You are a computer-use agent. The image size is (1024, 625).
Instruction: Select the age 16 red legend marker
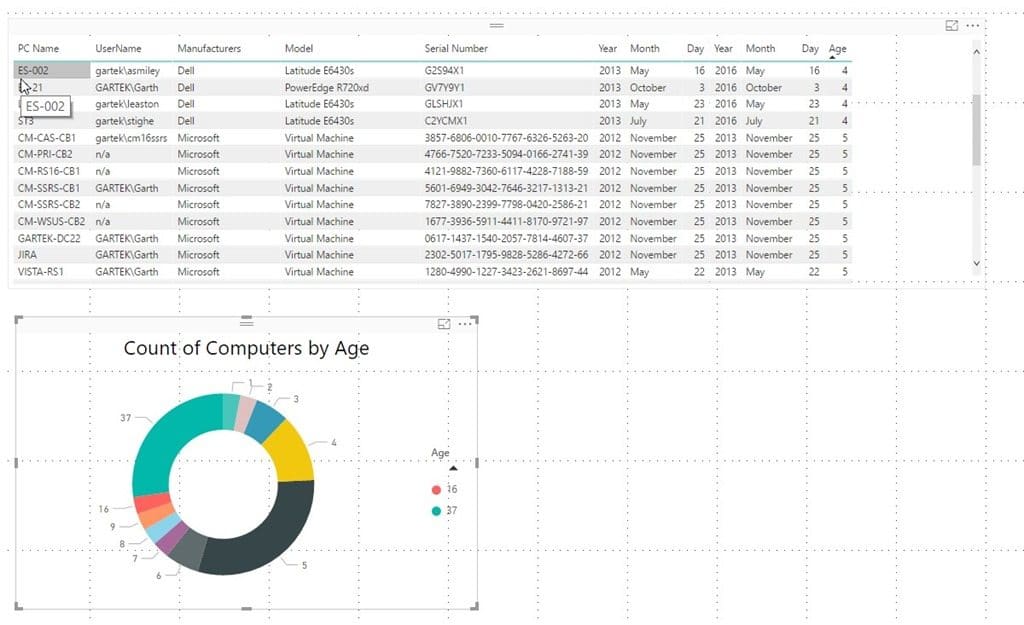click(436, 490)
